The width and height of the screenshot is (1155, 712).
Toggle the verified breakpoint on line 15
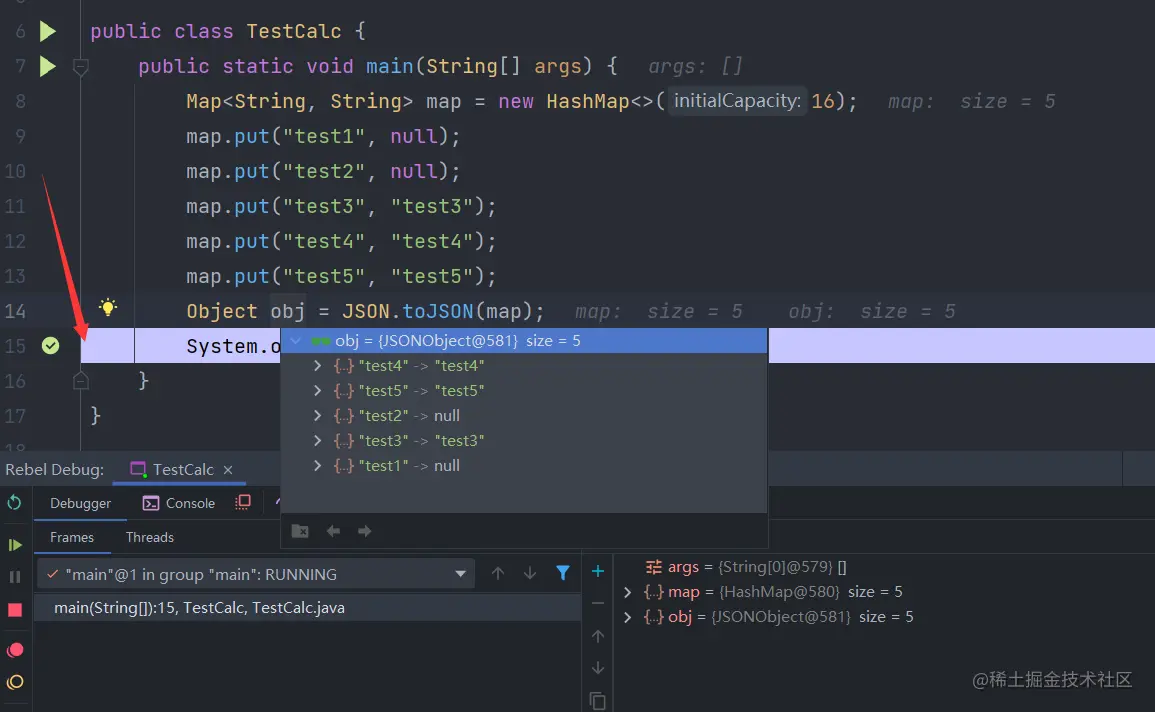tap(50, 345)
